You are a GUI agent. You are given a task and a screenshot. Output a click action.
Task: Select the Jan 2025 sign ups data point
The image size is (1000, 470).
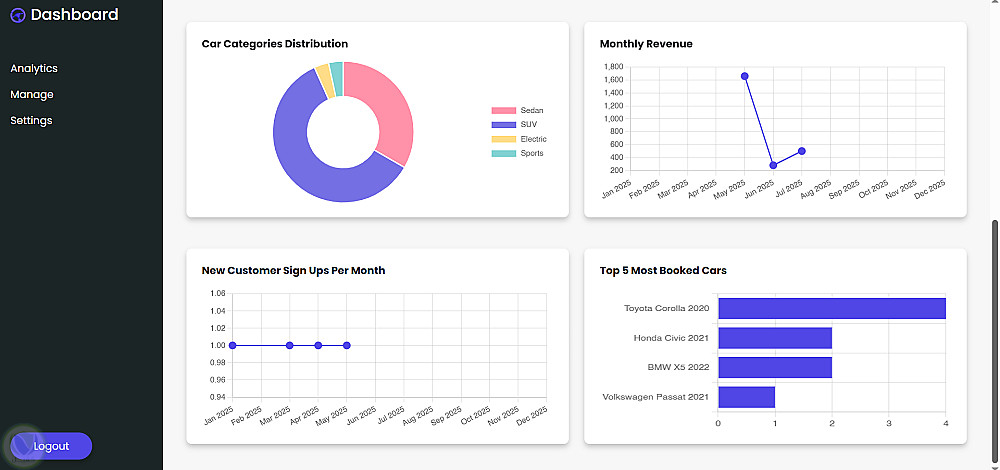[233, 346]
